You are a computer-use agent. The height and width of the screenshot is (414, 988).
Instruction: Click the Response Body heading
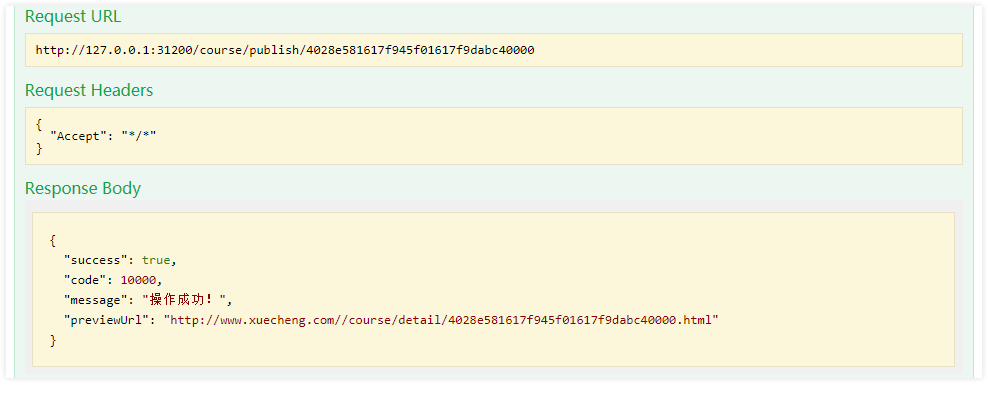click(x=83, y=188)
